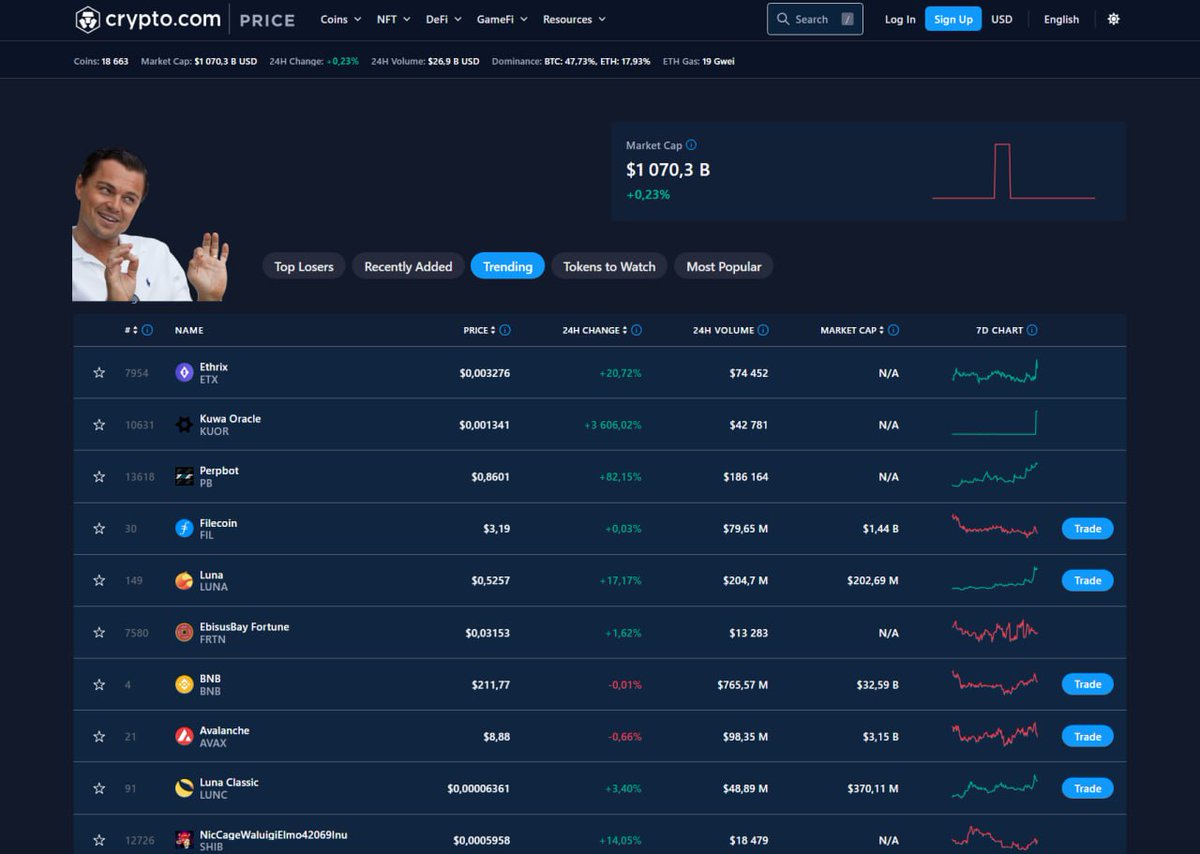Star the Luna row as favorite
This screenshot has height=854, width=1200.
(x=99, y=581)
